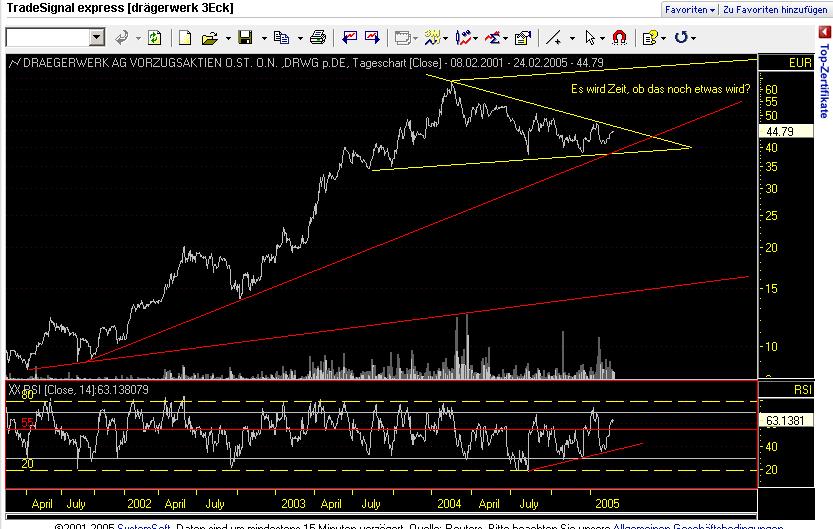
Task: Expand the dropdown beside light bulb icon
Action: (x=664, y=38)
